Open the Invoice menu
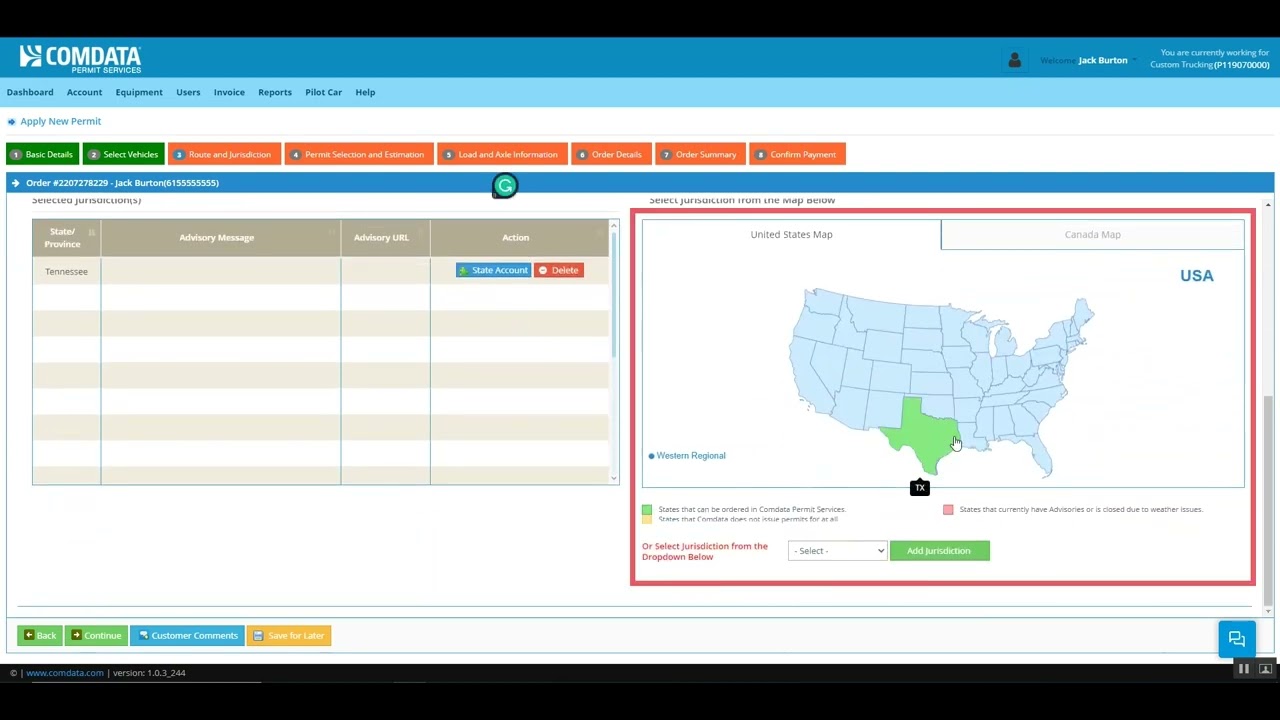The image size is (1280, 720). point(229,92)
